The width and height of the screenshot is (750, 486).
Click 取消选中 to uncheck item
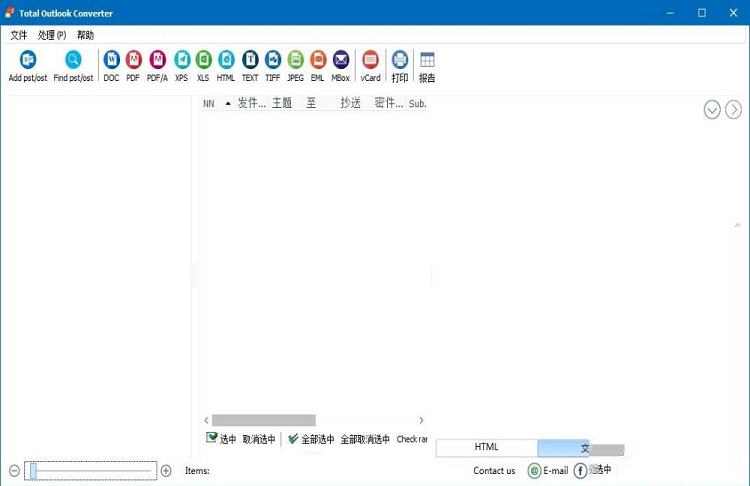pos(259,439)
